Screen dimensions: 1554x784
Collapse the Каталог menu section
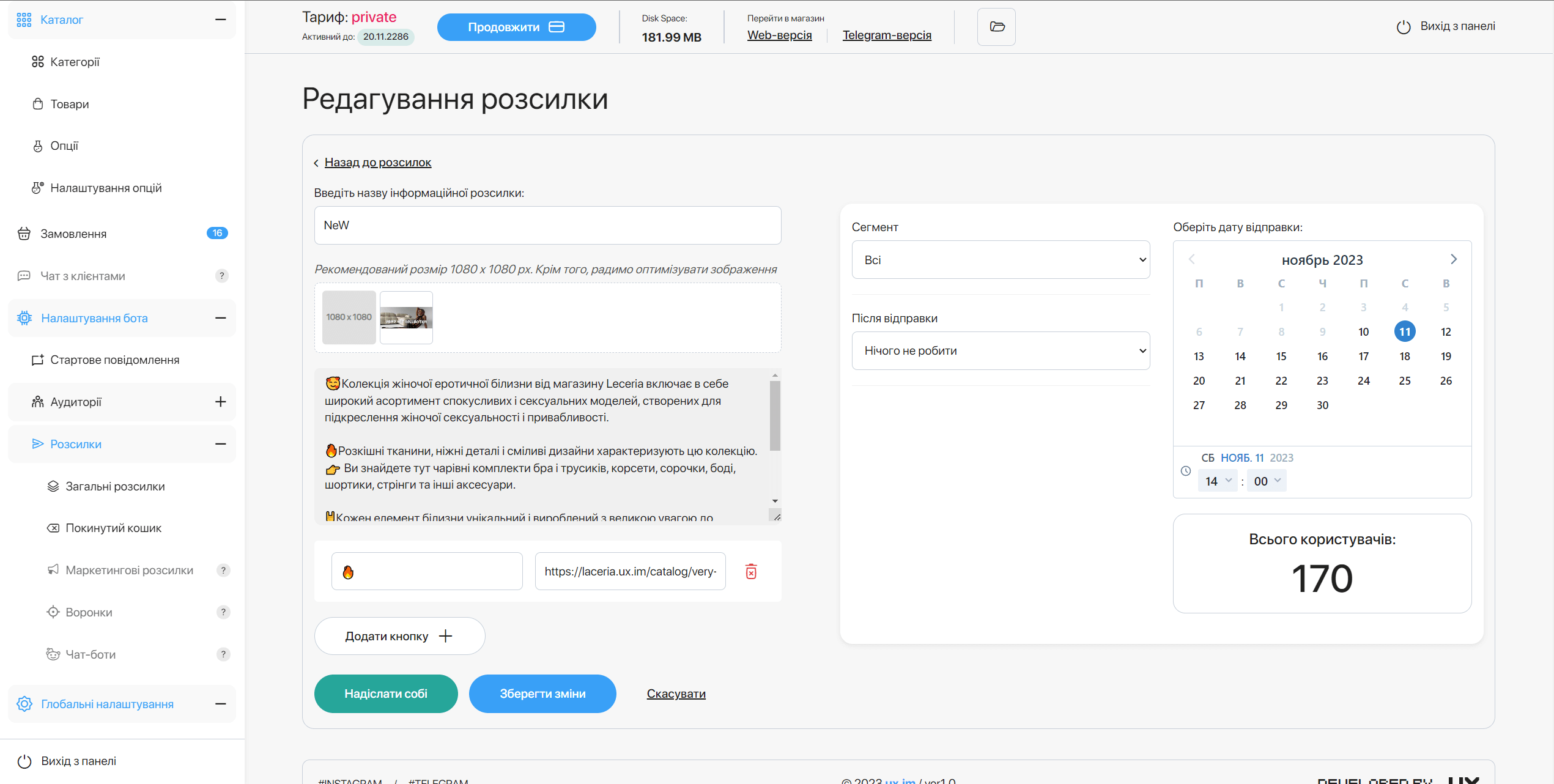[x=221, y=20]
